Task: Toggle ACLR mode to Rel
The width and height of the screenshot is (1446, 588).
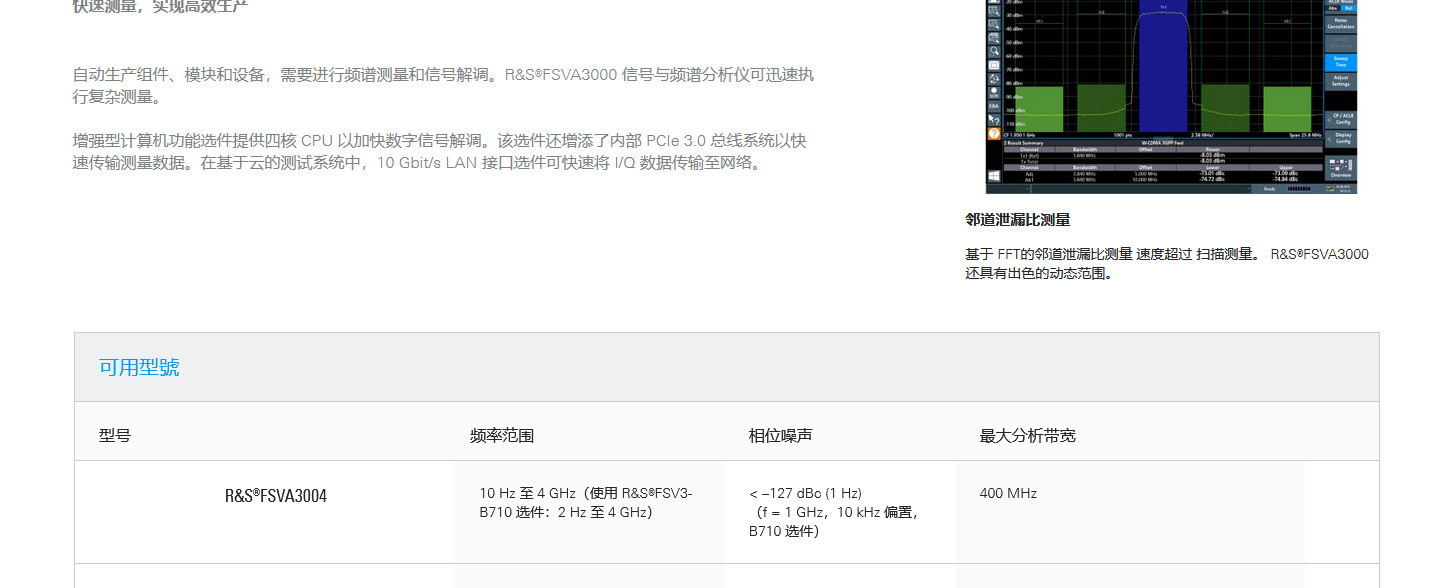Action: click(1349, 8)
